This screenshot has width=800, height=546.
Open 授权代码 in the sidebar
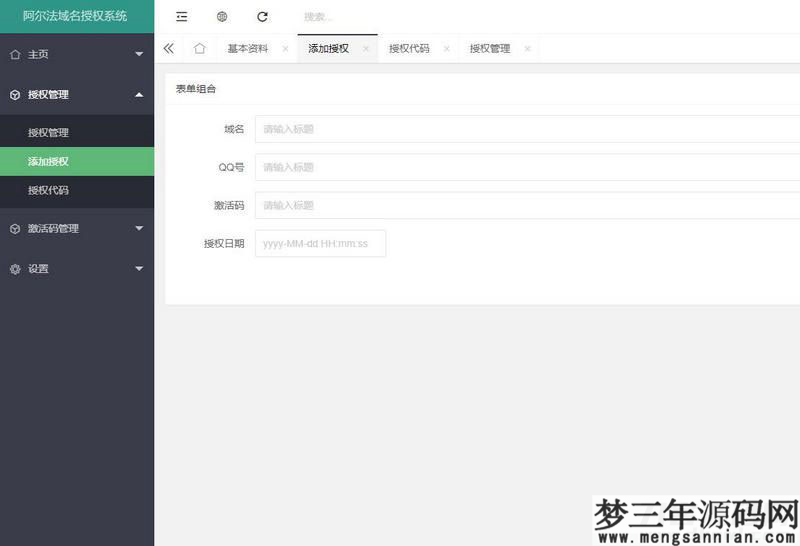(x=77, y=190)
